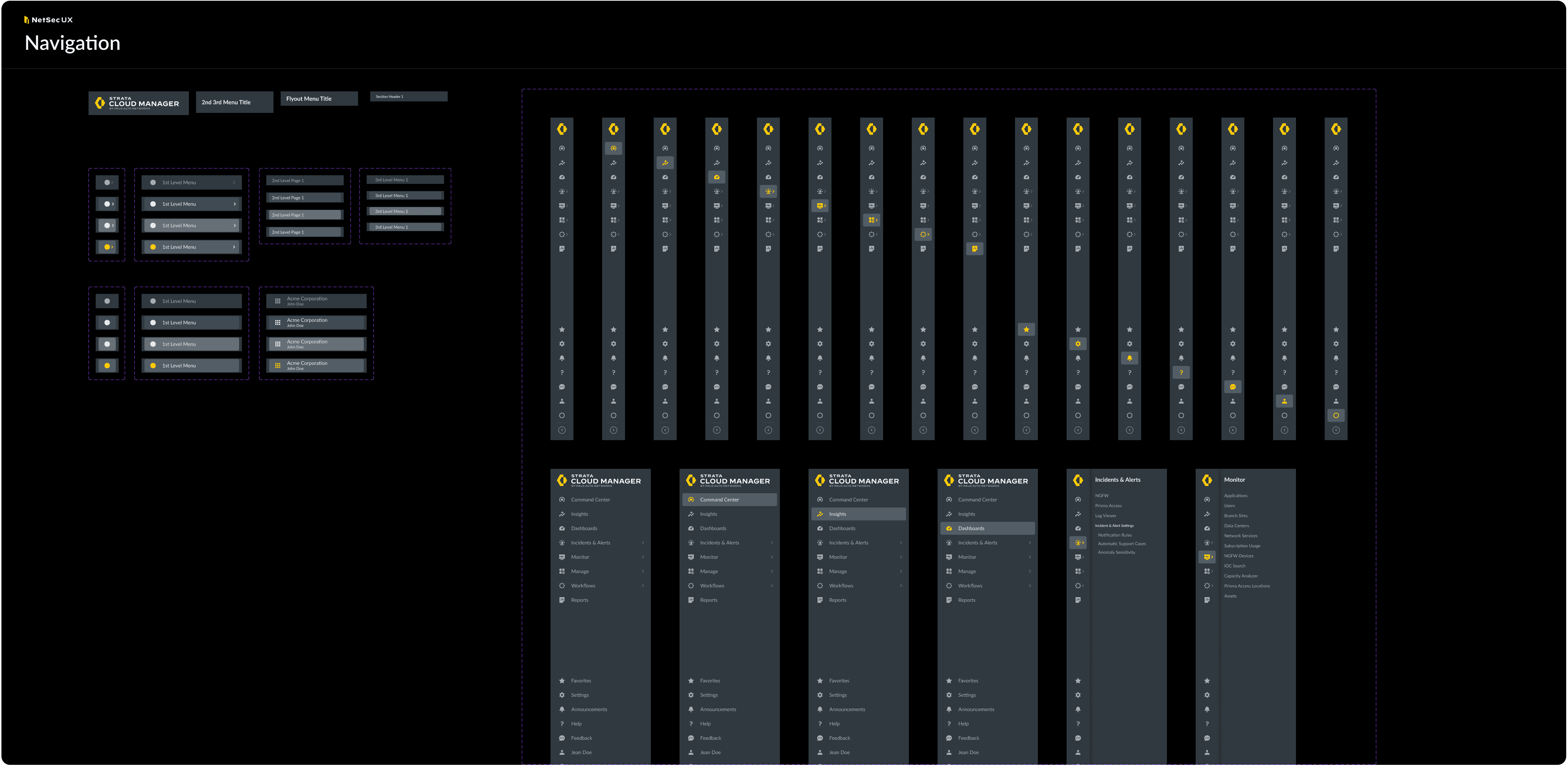Click the yellow highlighted Reports icon in collapsed rail
Image resolution: width=1568 pixels, height=767 pixels.
pyautogui.click(x=974, y=249)
